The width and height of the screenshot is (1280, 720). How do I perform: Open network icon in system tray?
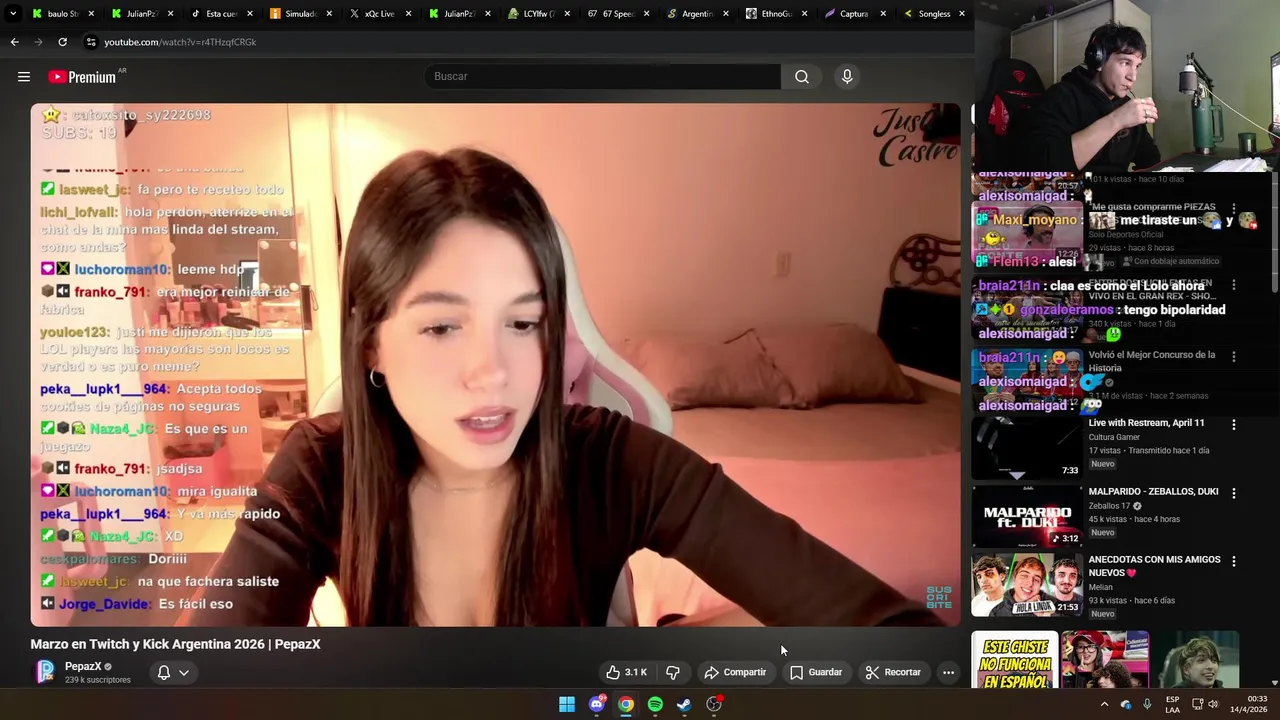[1197, 704]
